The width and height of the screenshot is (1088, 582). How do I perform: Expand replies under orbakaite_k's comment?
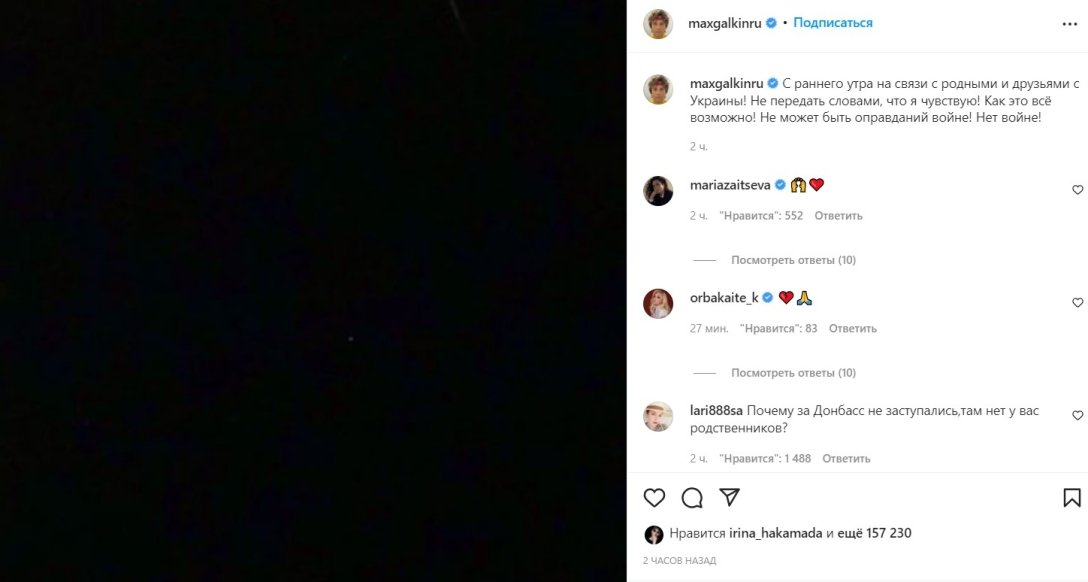pos(793,373)
